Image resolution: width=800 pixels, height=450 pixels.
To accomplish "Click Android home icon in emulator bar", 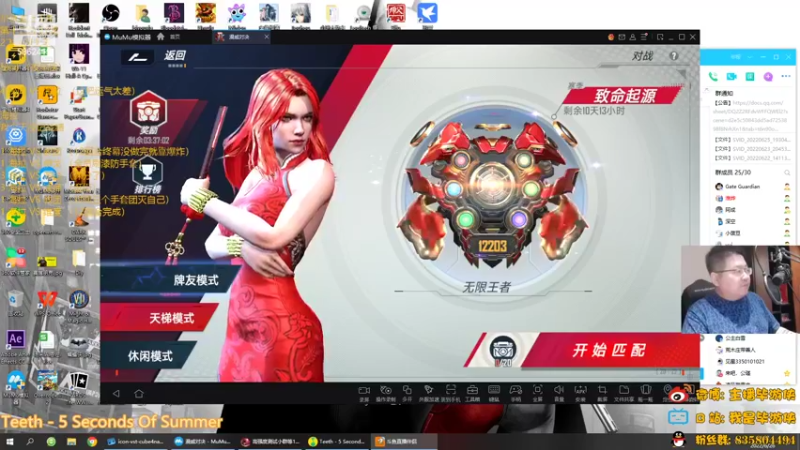I will 139,393.
